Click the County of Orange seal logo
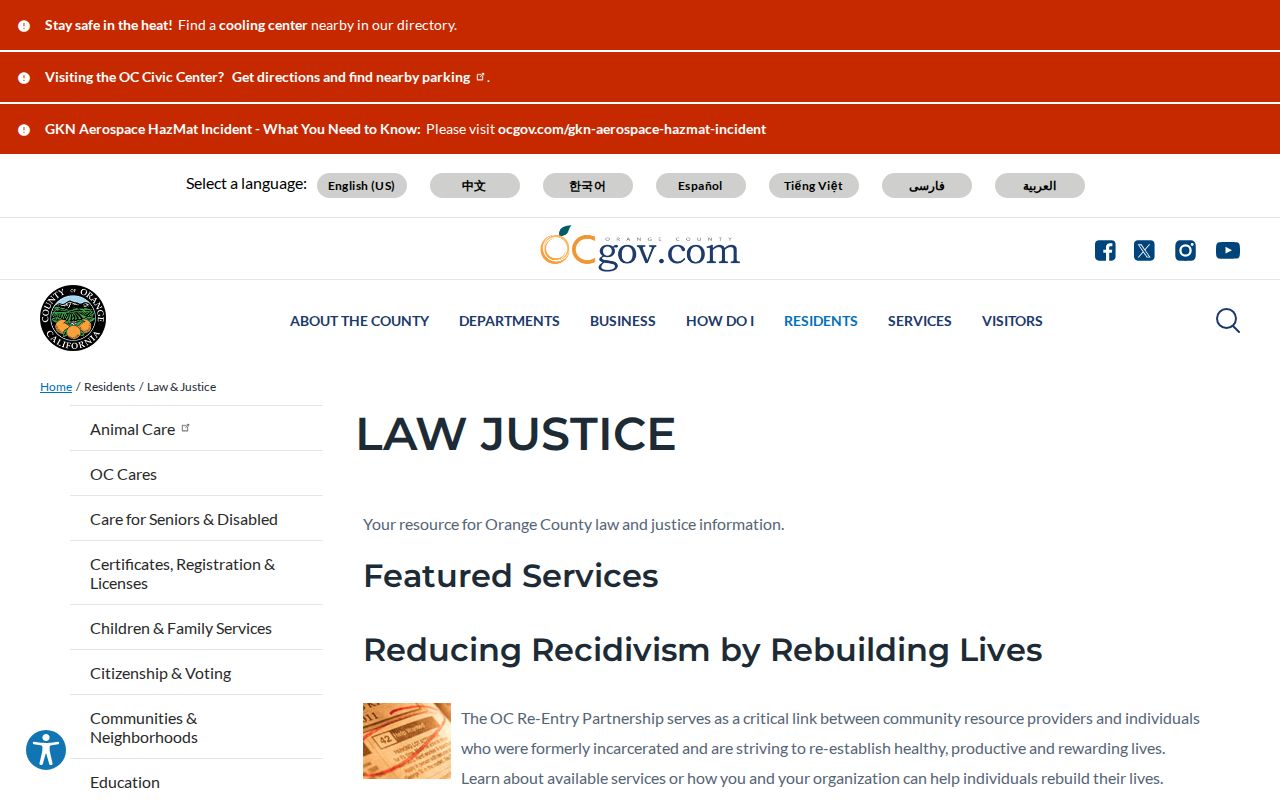This screenshot has width=1280, height=800. pyautogui.click(x=73, y=318)
